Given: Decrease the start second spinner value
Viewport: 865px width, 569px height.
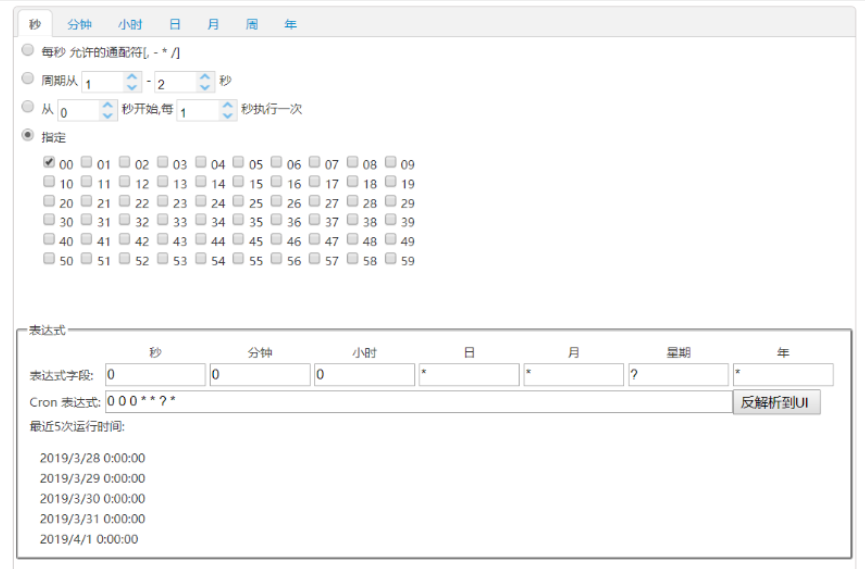Looking at the screenshot, I should pos(108,115).
